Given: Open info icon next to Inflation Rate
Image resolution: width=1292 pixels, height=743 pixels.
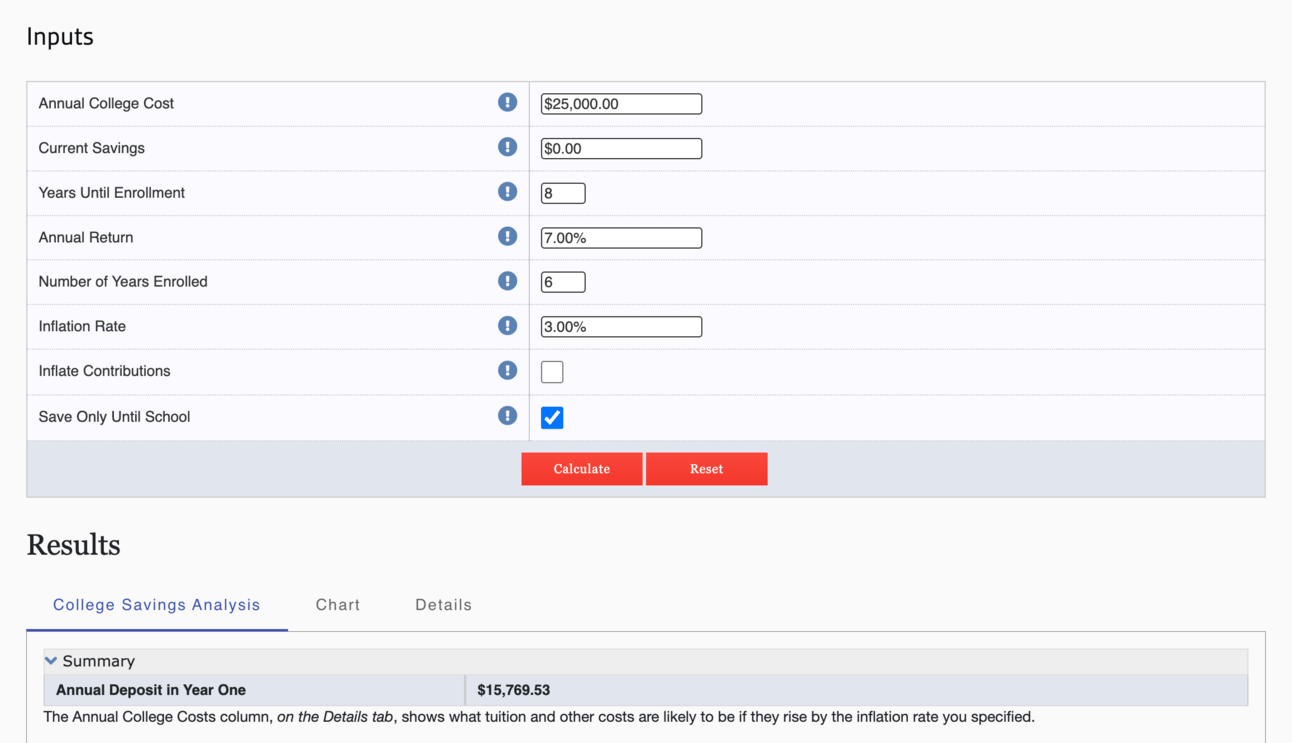Looking at the screenshot, I should 507,326.
